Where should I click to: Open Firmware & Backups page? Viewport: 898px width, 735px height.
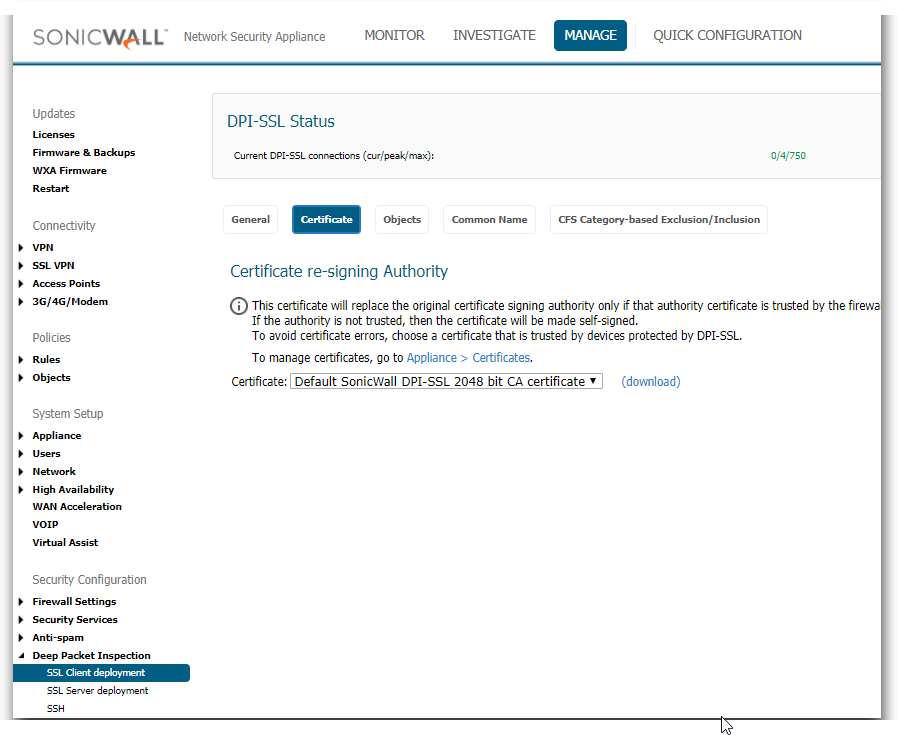tap(84, 152)
